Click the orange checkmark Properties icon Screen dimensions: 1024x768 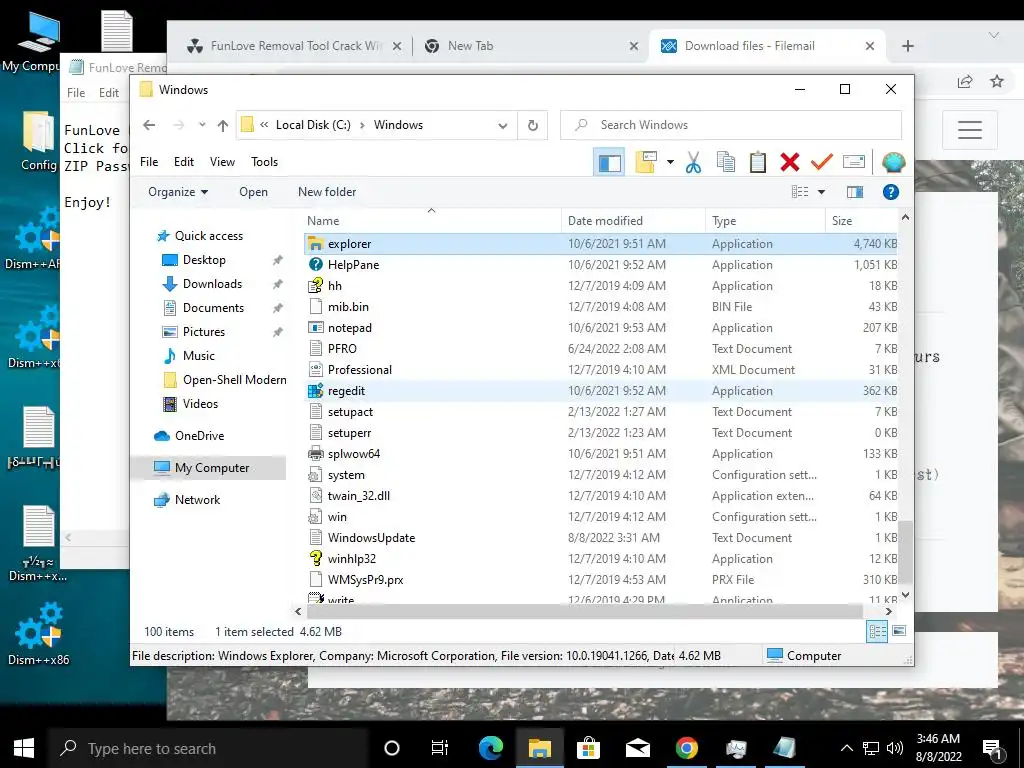click(x=822, y=161)
